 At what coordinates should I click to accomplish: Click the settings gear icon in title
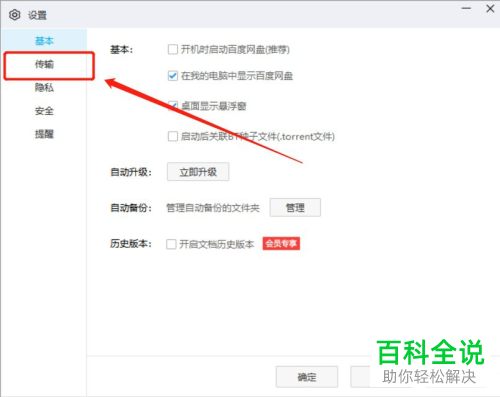(15, 15)
